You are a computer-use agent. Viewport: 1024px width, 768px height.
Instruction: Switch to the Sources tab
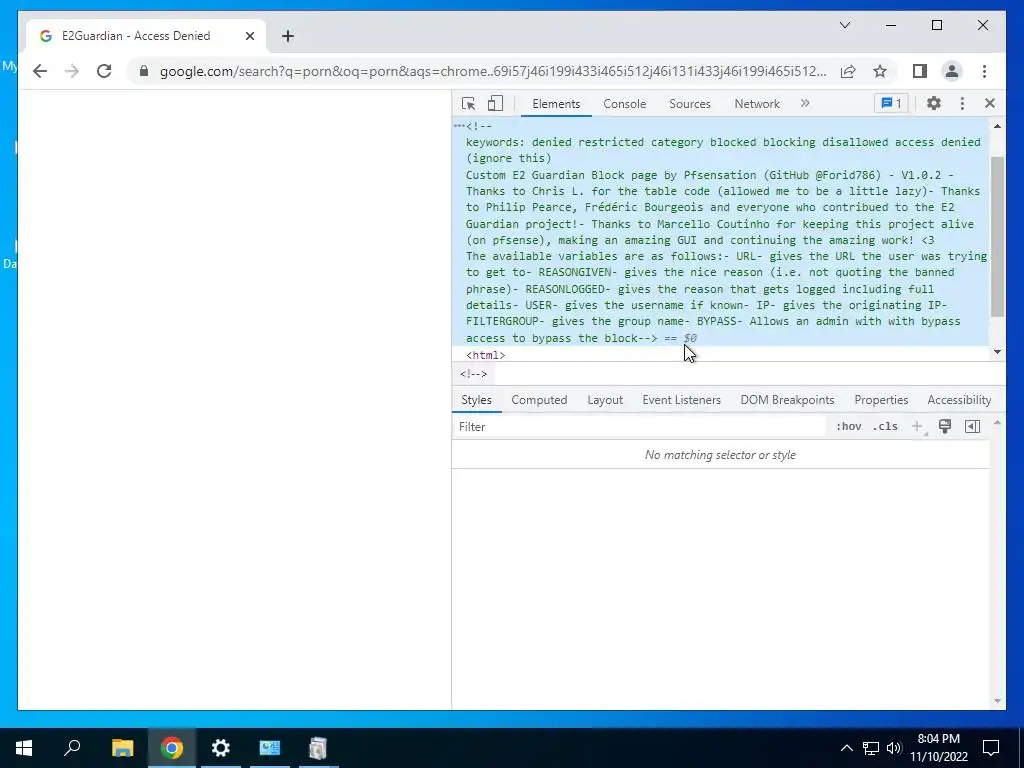point(690,104)
